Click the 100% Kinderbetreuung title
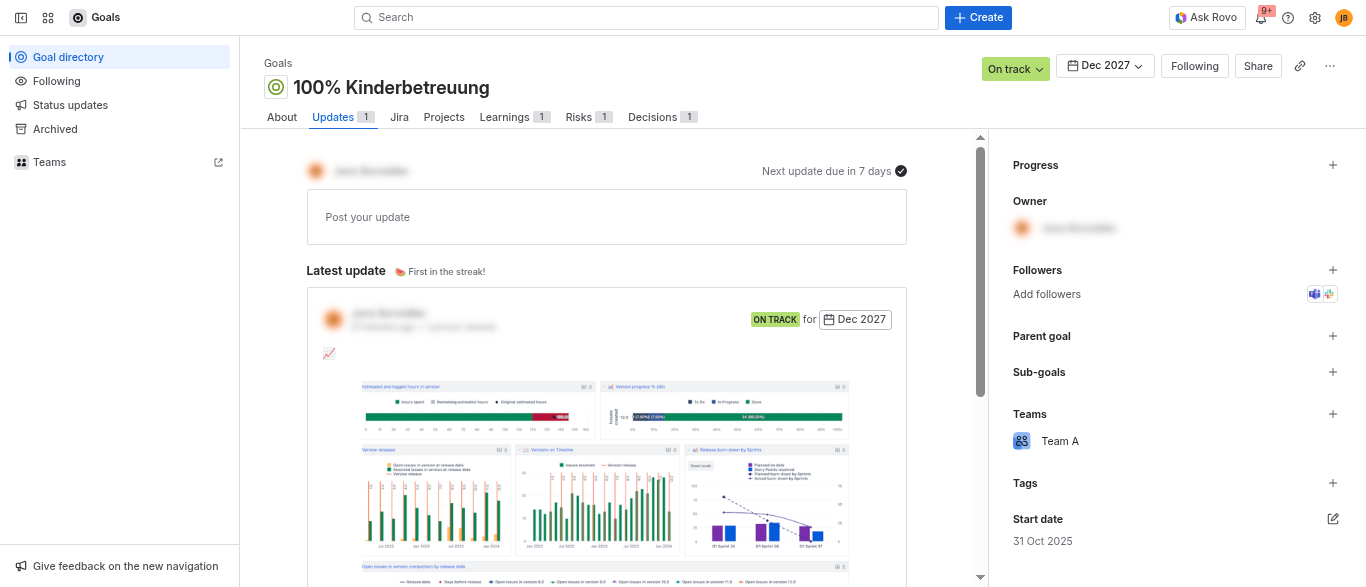 (x=391, y=87)
